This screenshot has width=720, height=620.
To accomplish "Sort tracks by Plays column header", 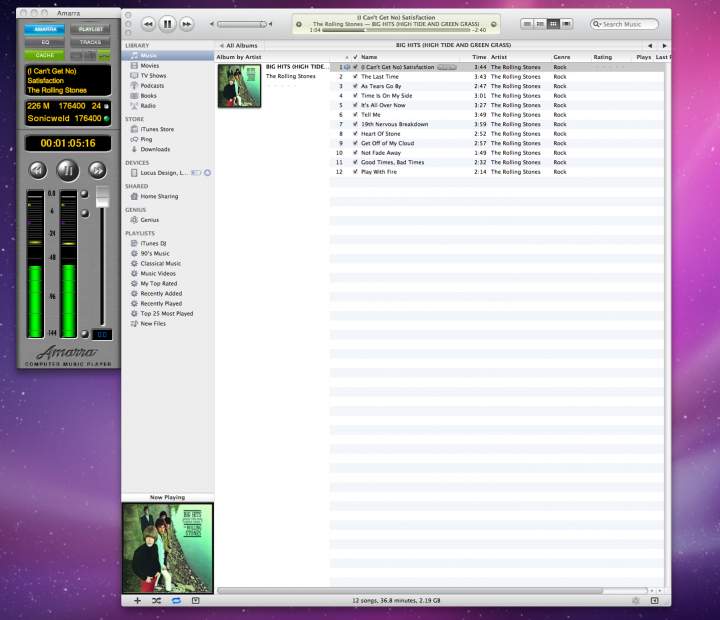I will 643,57.
